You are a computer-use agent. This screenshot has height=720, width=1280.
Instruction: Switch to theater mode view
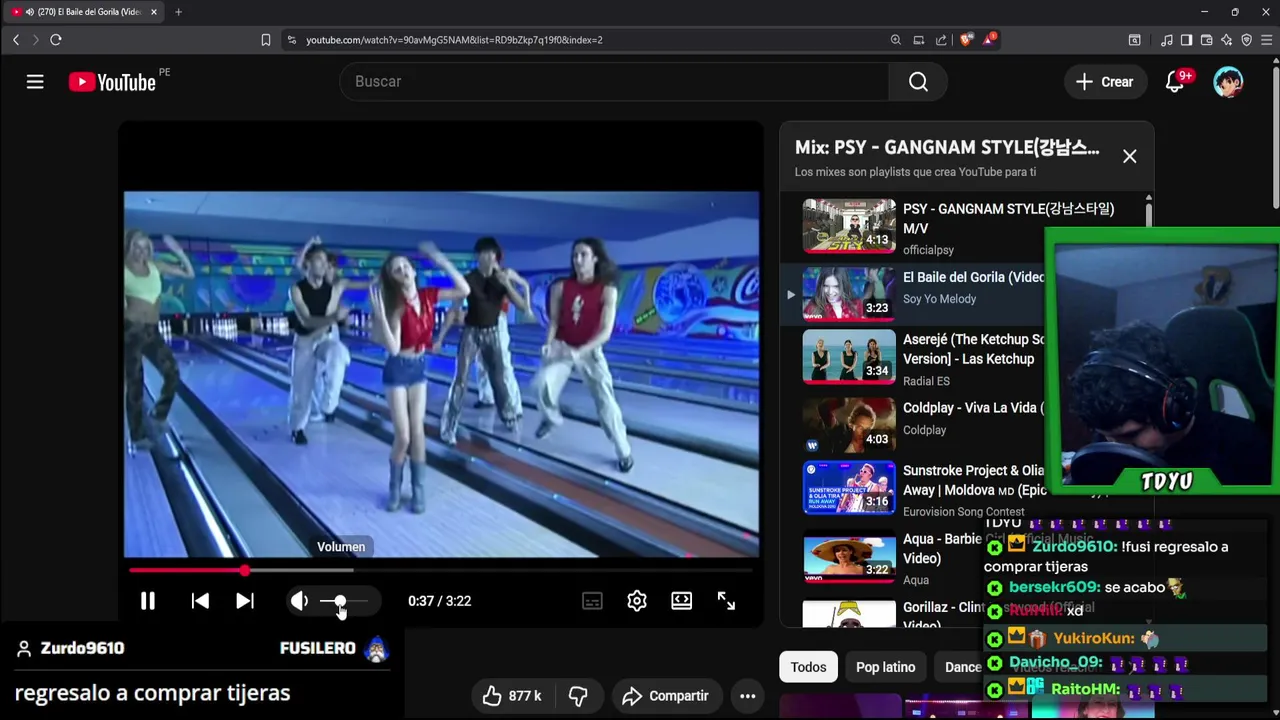[x=681, y=601]
